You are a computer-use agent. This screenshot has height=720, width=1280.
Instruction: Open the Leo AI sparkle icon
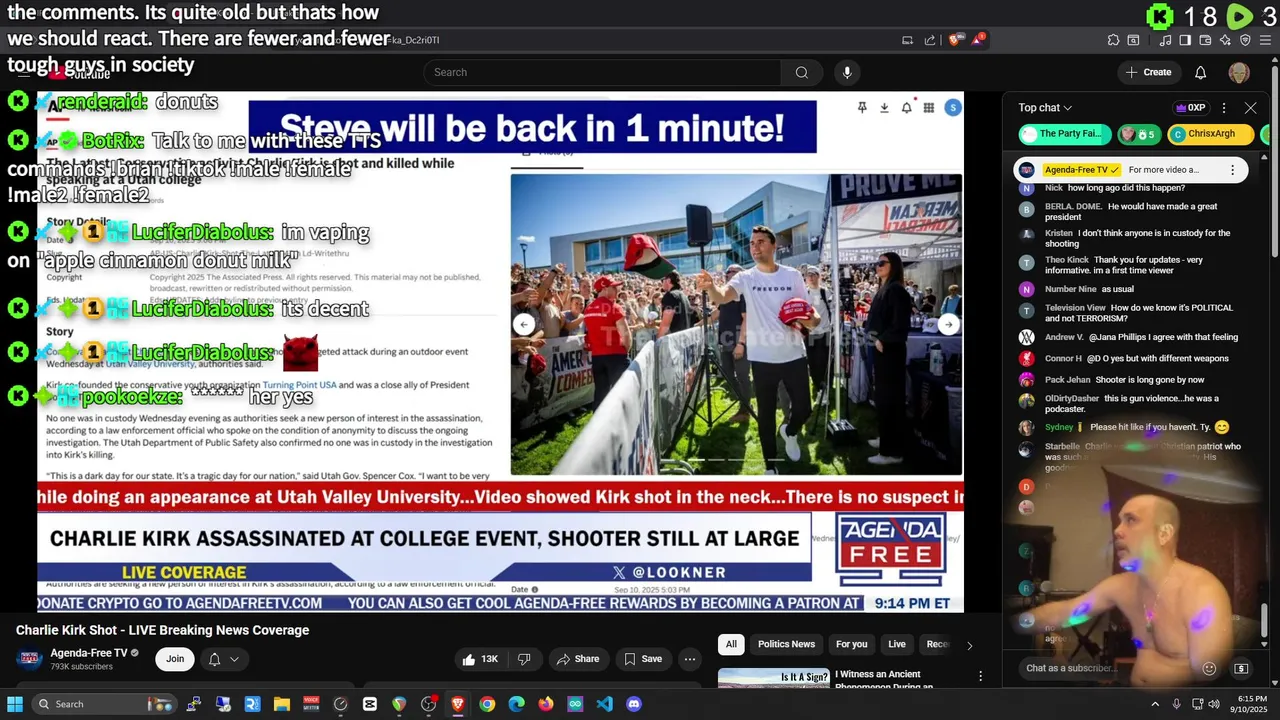[x=1225, y=40]
